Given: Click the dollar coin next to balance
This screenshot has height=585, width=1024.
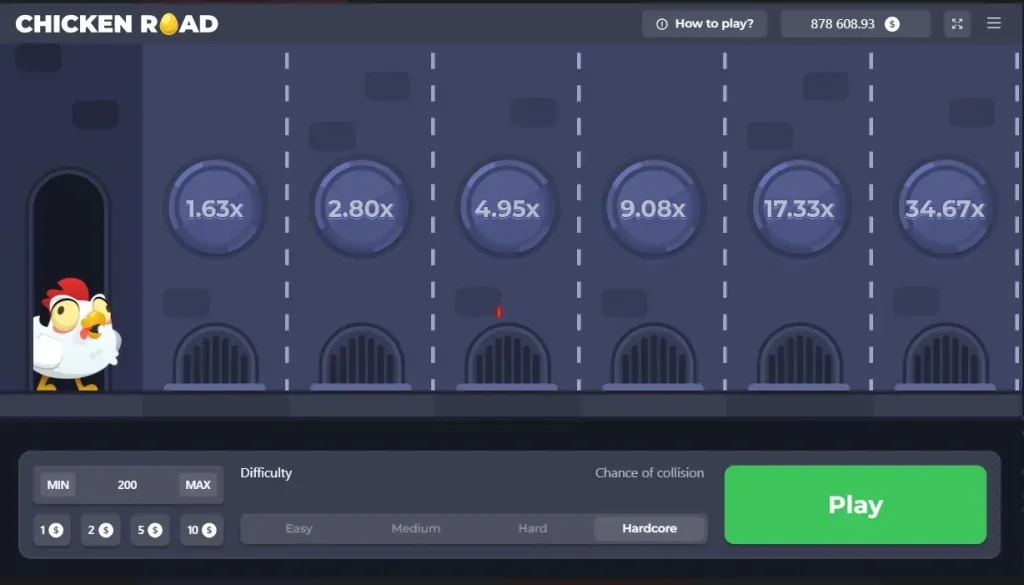Looking at the screenshot, I should (x=892, y=24).
